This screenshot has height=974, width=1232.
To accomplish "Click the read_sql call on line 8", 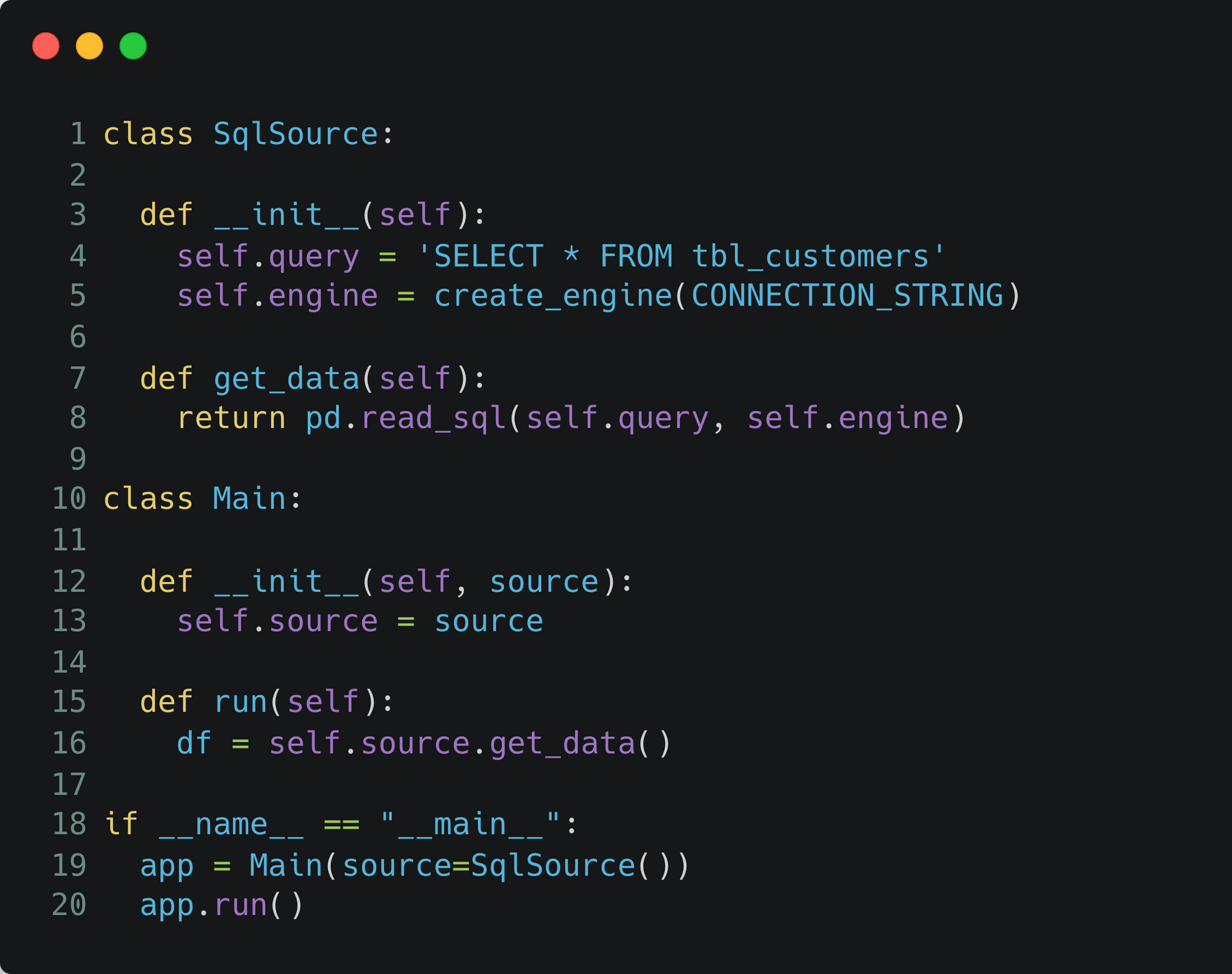I will [x=433, y=419].
